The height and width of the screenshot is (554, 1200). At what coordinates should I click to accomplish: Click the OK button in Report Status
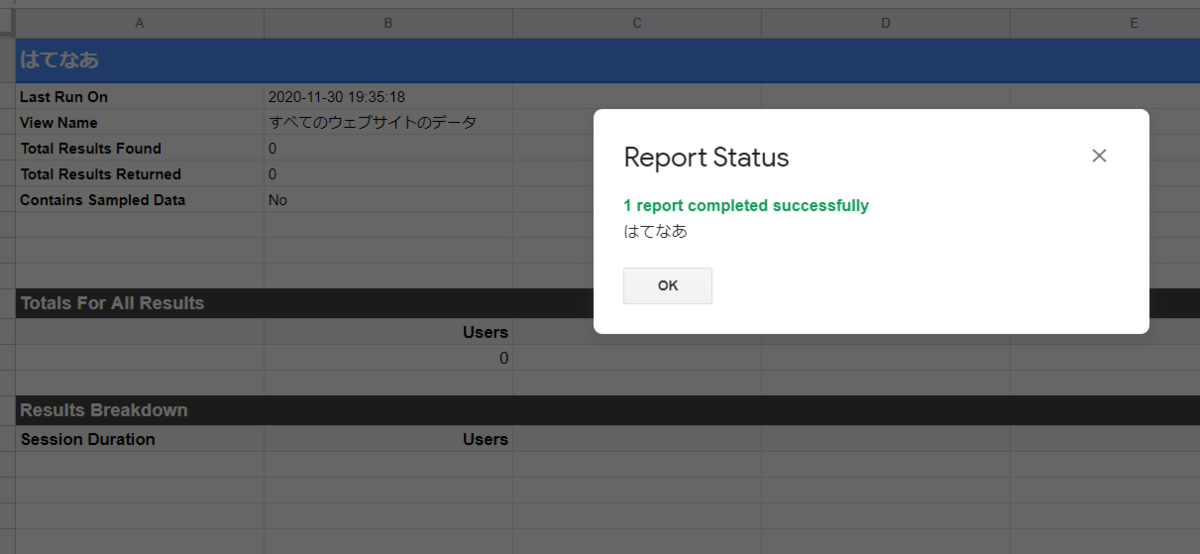pos(667,286)
